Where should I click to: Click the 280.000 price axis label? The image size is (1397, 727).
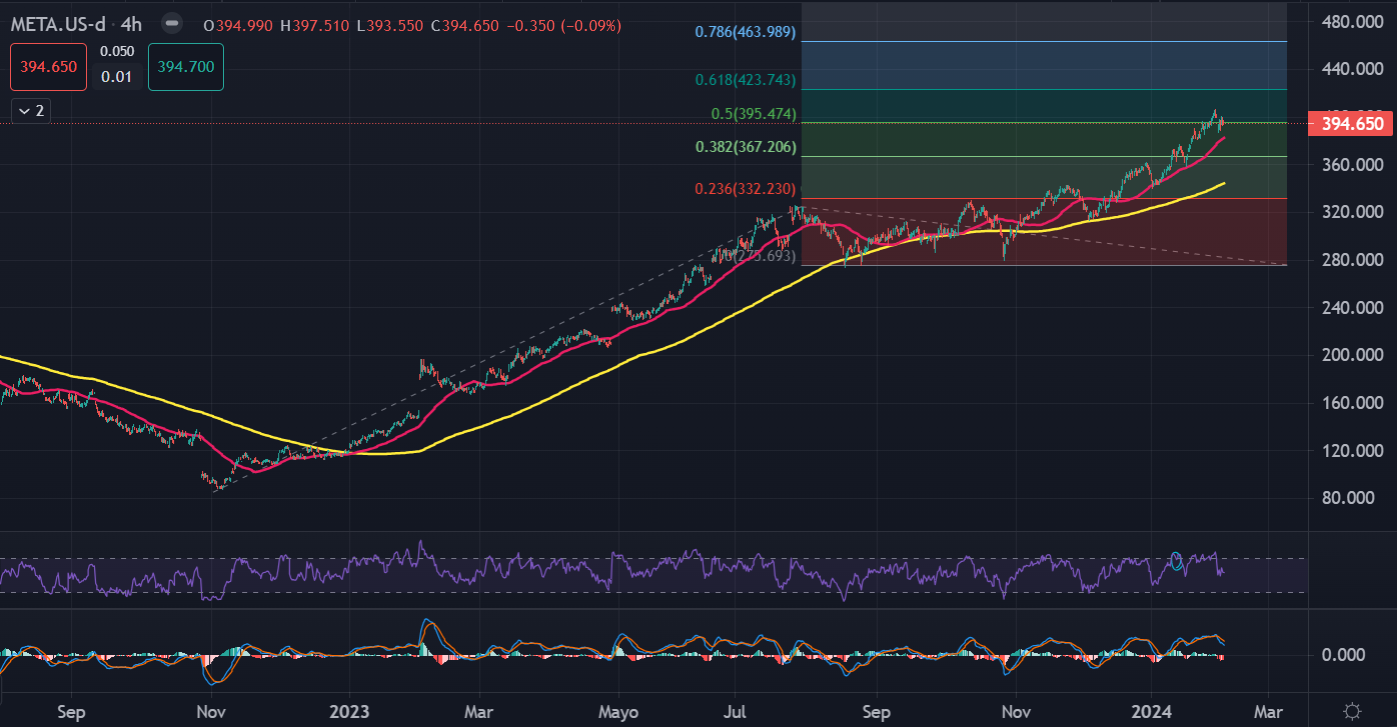point(1352,260)
